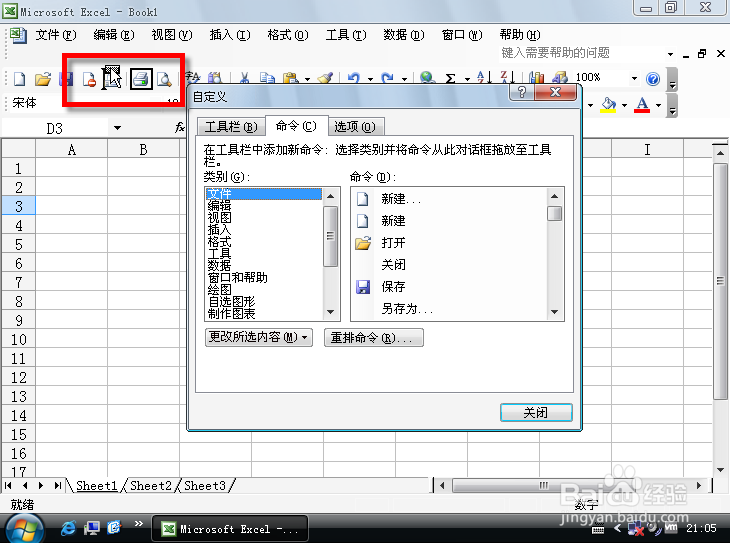Click the red Font Color A button
This screenshot has height=543, width=730.
[642, 105]
